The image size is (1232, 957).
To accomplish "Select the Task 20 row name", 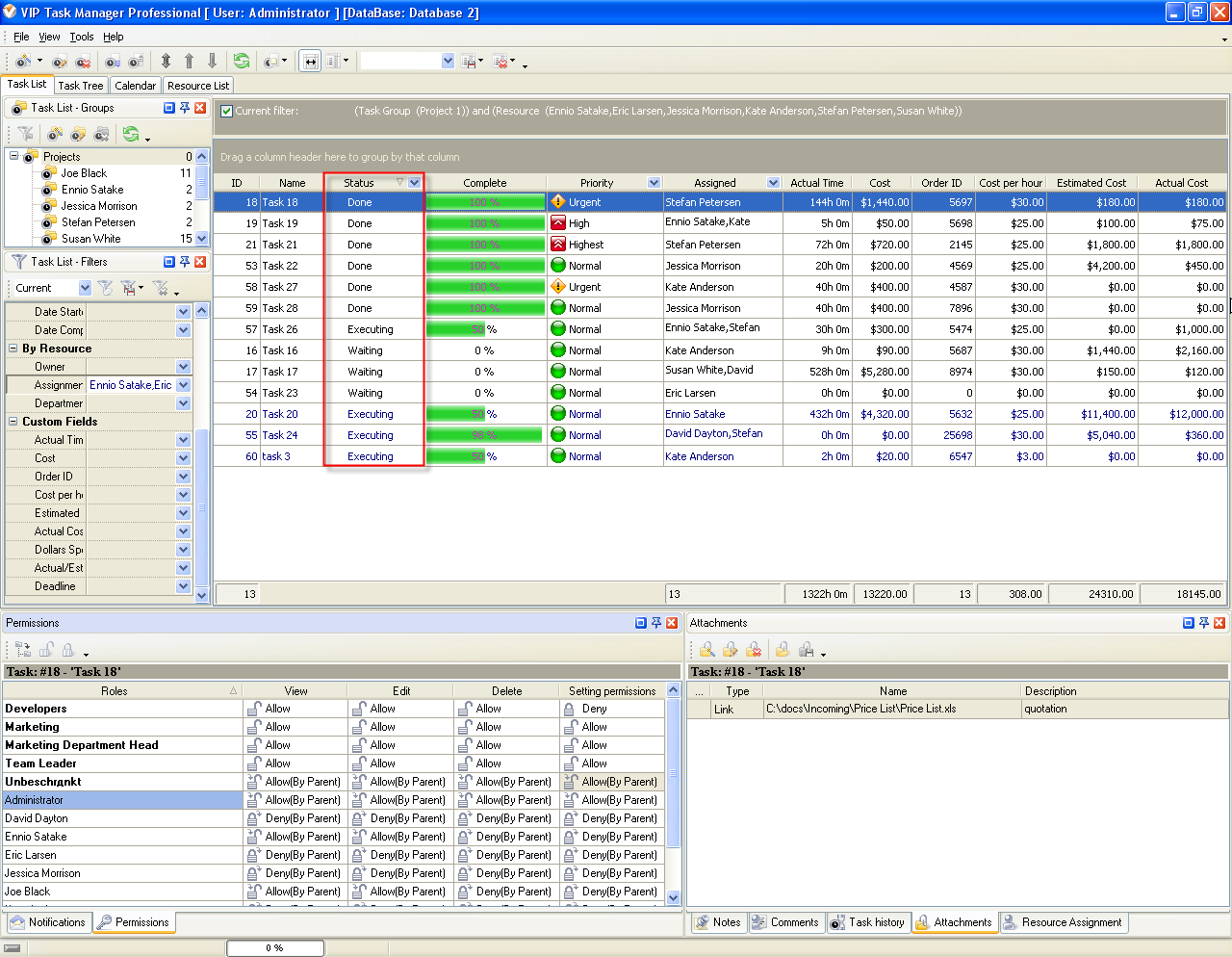I will click(x=280, y=414).
